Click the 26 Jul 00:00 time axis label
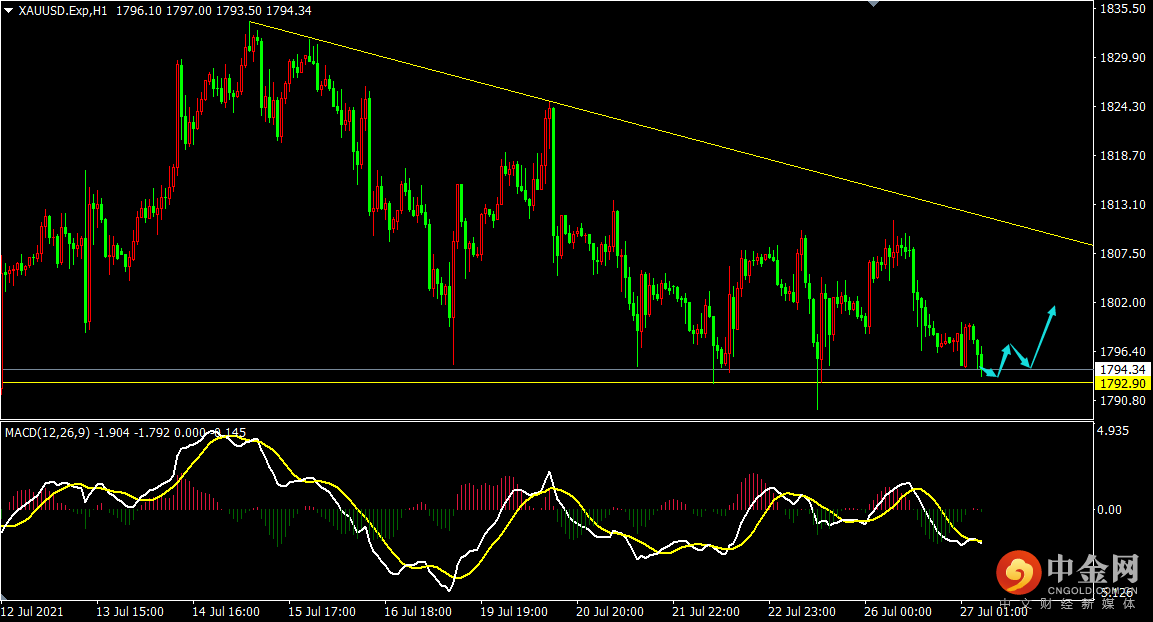 (x=898, y=611)
